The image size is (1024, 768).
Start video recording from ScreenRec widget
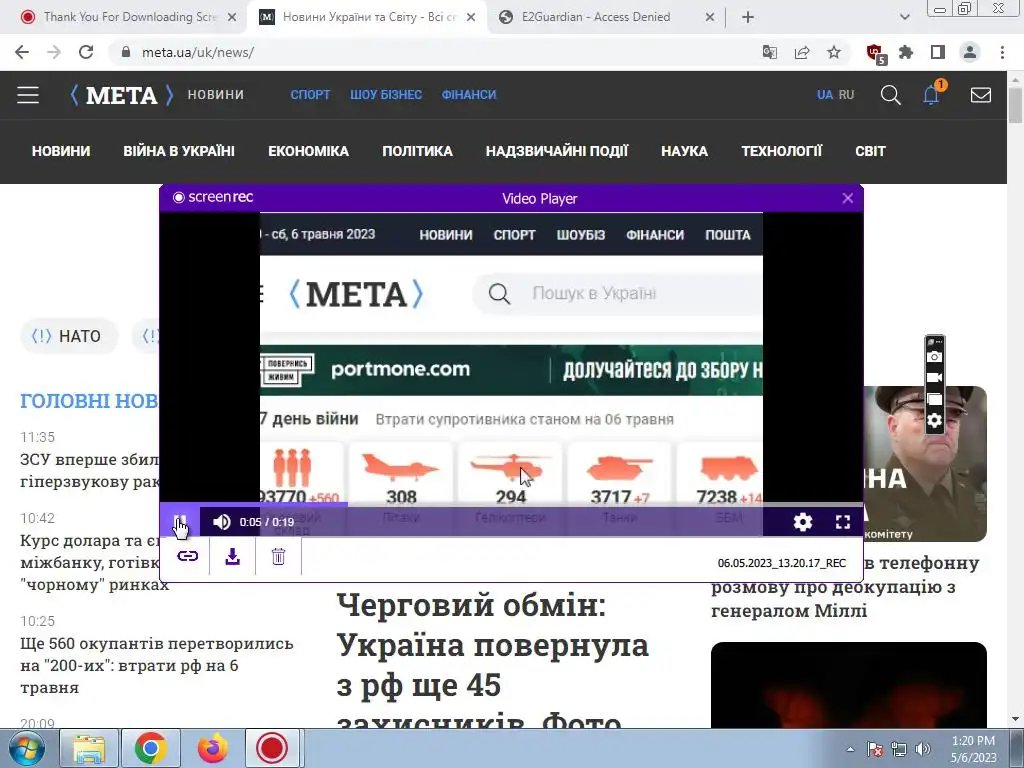935,377
